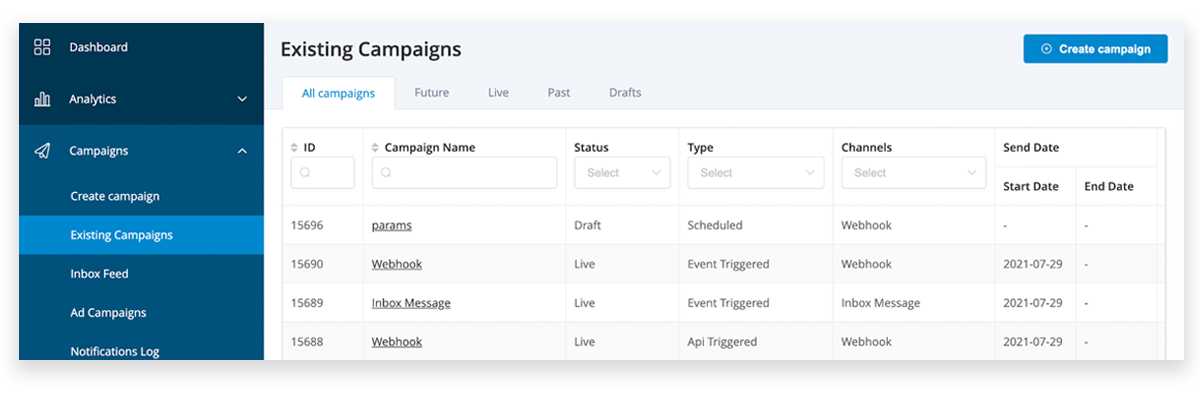Open the Inbox Message campaign link
The image size is (1200, 413).
pyautogui.click(x=411, y=303)
